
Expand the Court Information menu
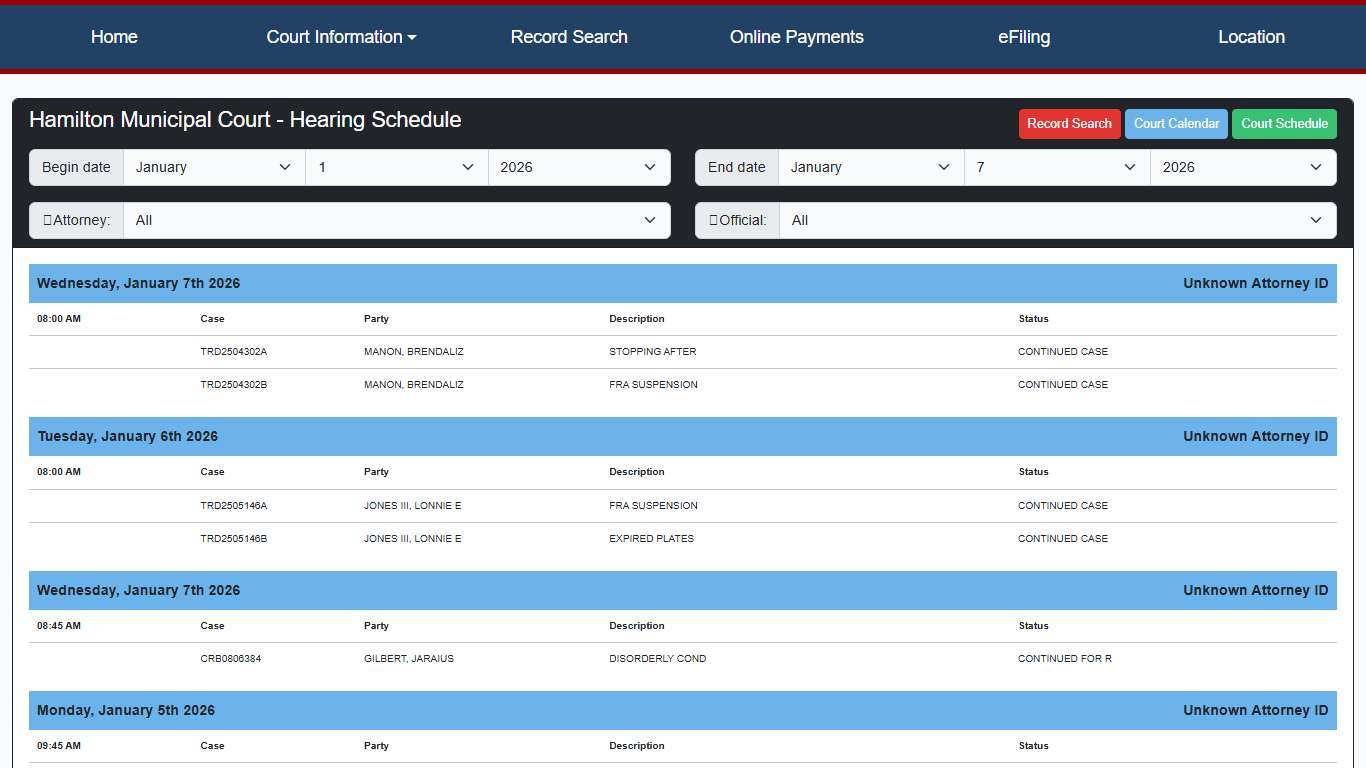pyautogui.click(x=341, y=37)
